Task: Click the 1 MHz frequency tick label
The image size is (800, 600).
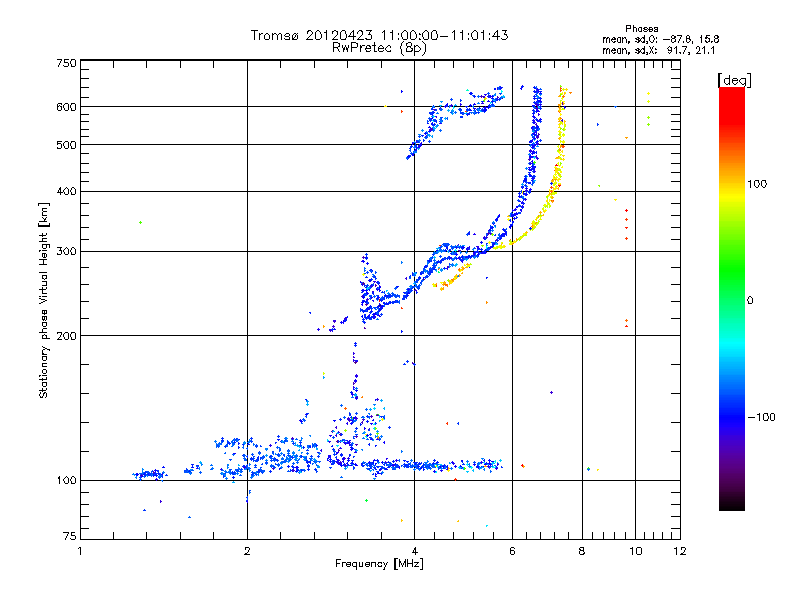Action: pos(80,552)
